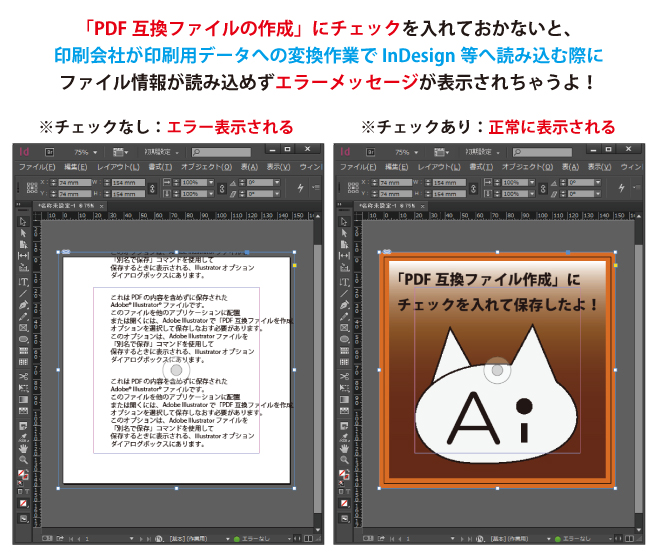Toggle split layout view in cat-artwork status bar
The image size is (658, 560).
pyautogui.click(x=629, y=539)
